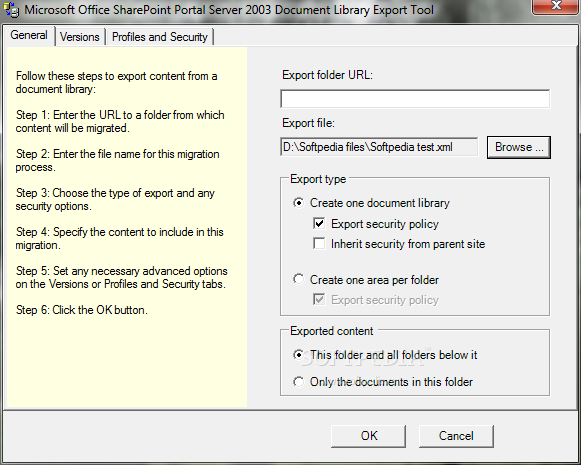
Task: Click the 'Export file:' label
Action: 308,123
